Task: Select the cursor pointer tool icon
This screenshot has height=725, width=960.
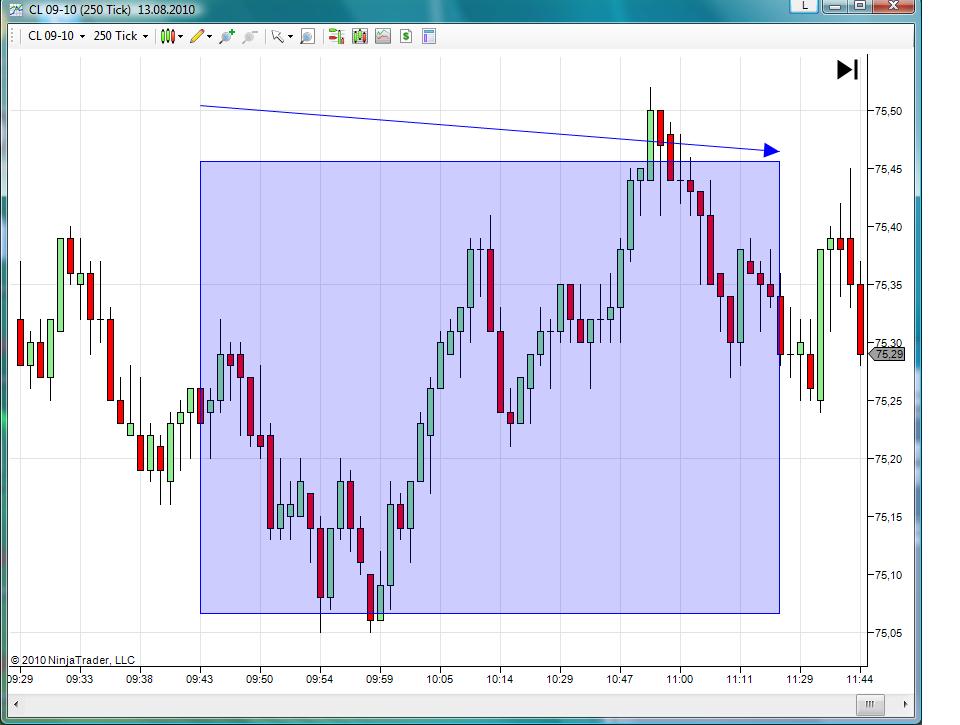Action: coord(277,37)
